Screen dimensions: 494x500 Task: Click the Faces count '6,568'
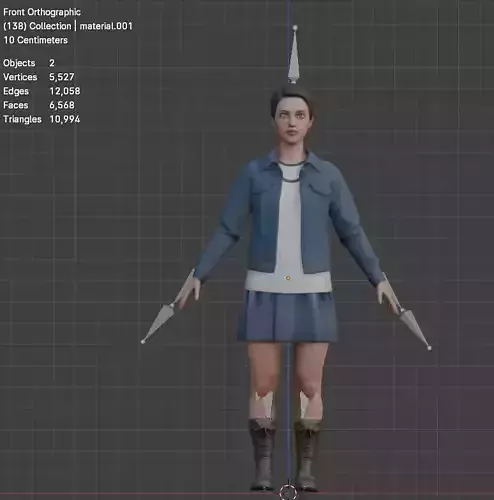[x=62, y=105]
